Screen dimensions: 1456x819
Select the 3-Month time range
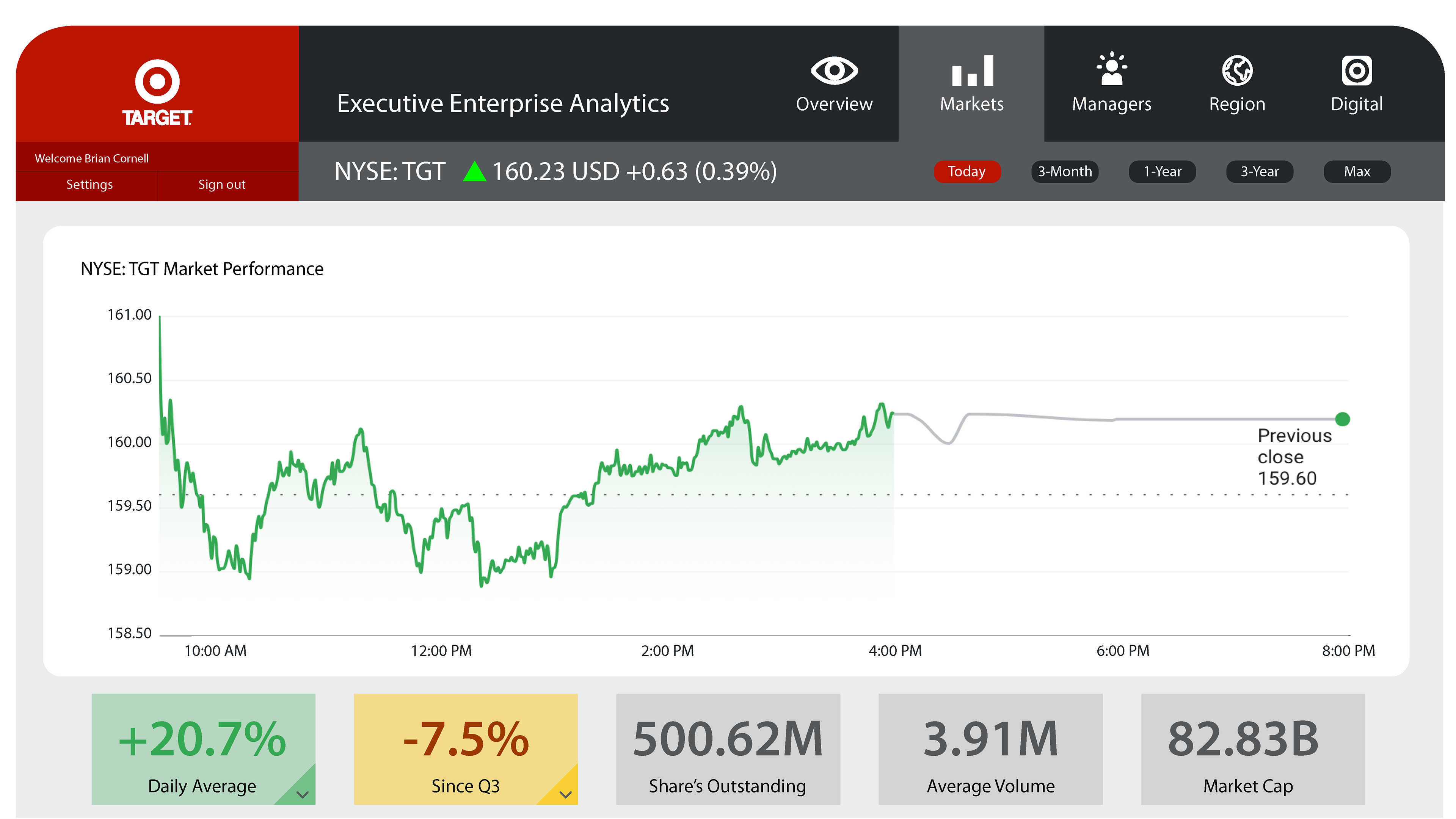tap(1065, 171)
